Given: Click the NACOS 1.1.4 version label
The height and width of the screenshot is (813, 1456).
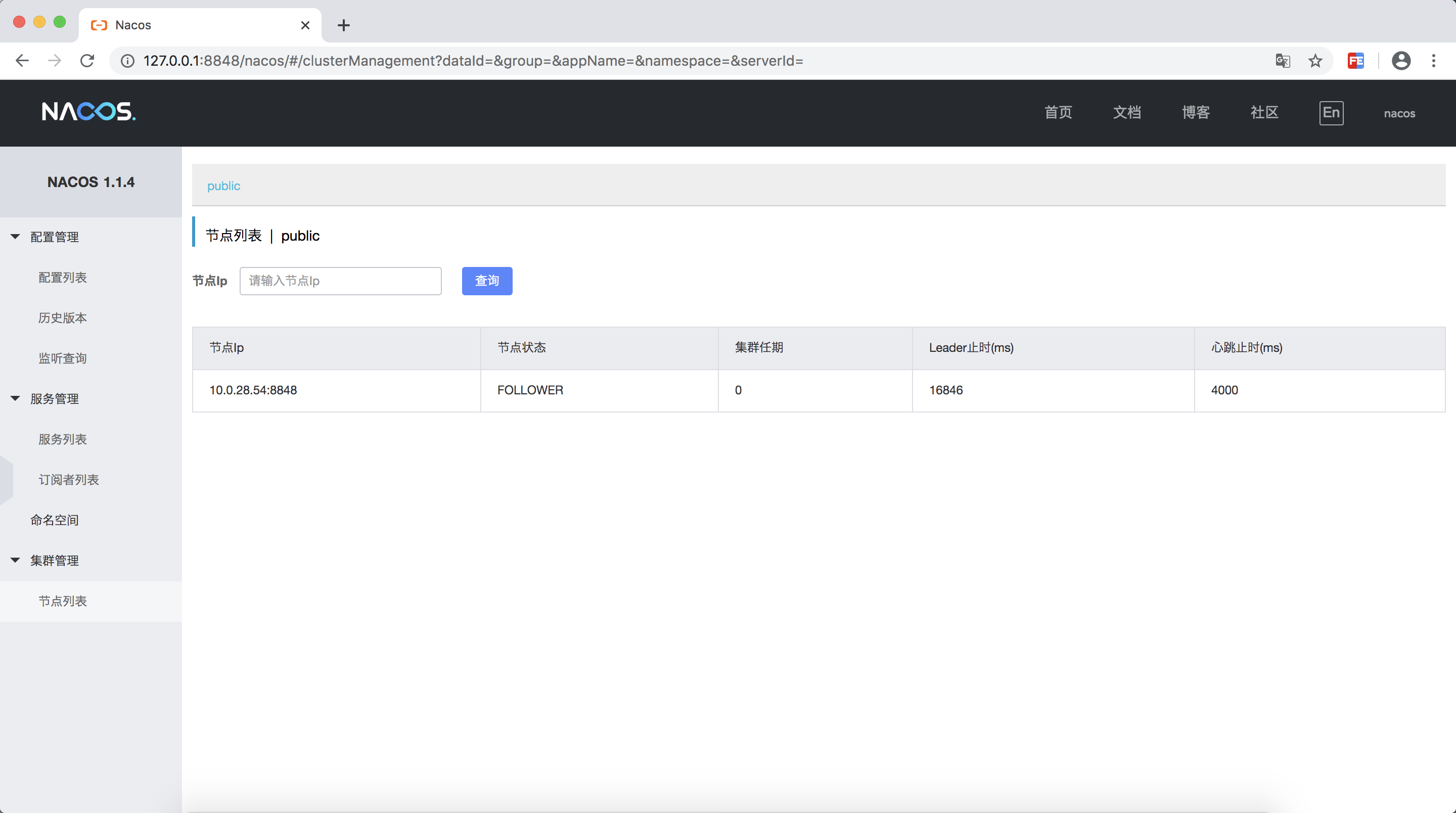Looking at the screenshot, I should 91,182.
